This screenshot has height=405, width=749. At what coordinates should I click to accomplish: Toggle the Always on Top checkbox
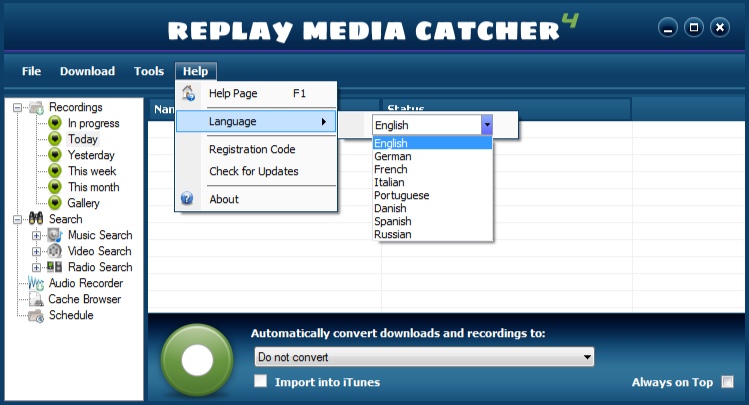(728, 382)
